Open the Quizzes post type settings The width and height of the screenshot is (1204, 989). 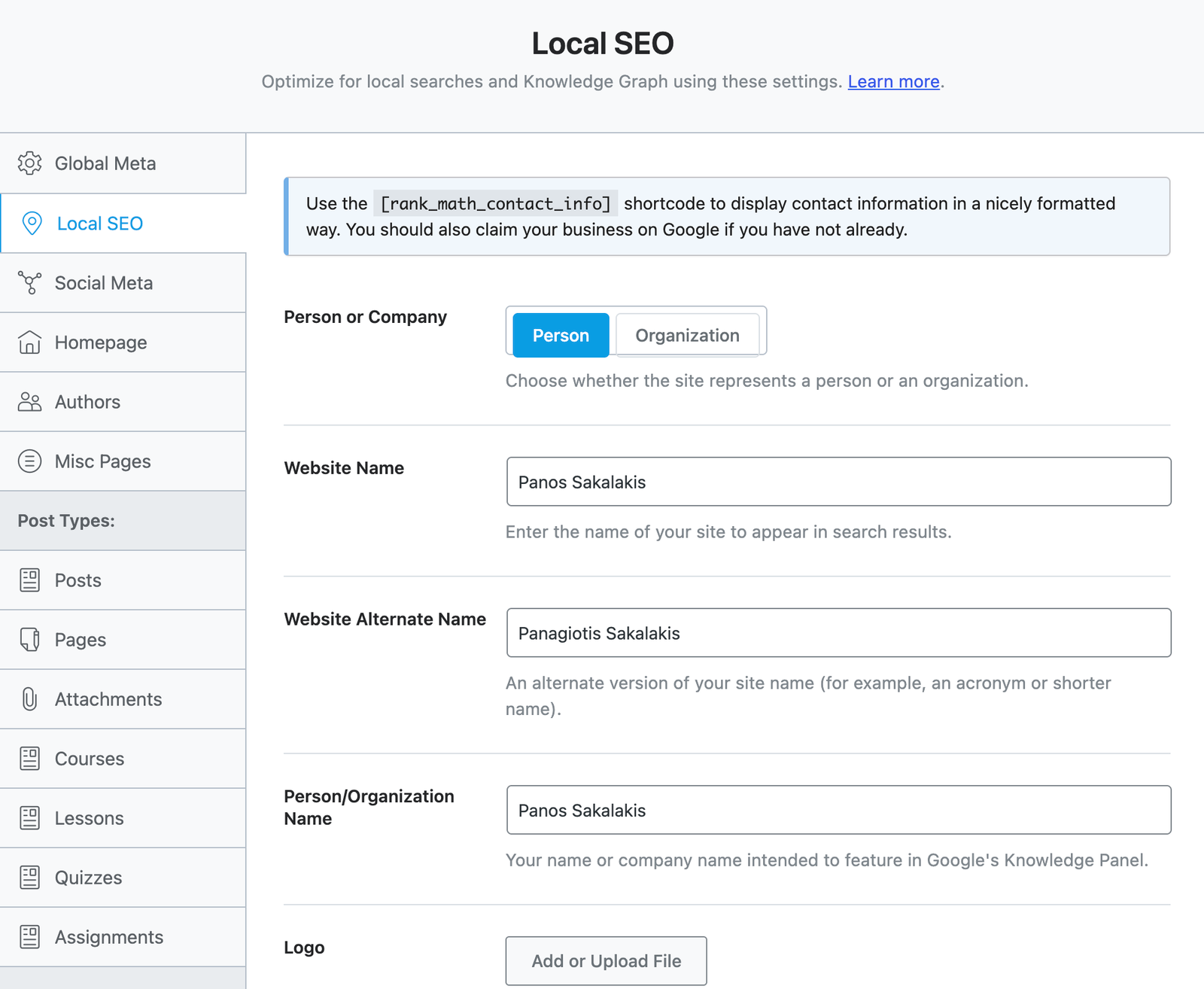pos(123,878)
